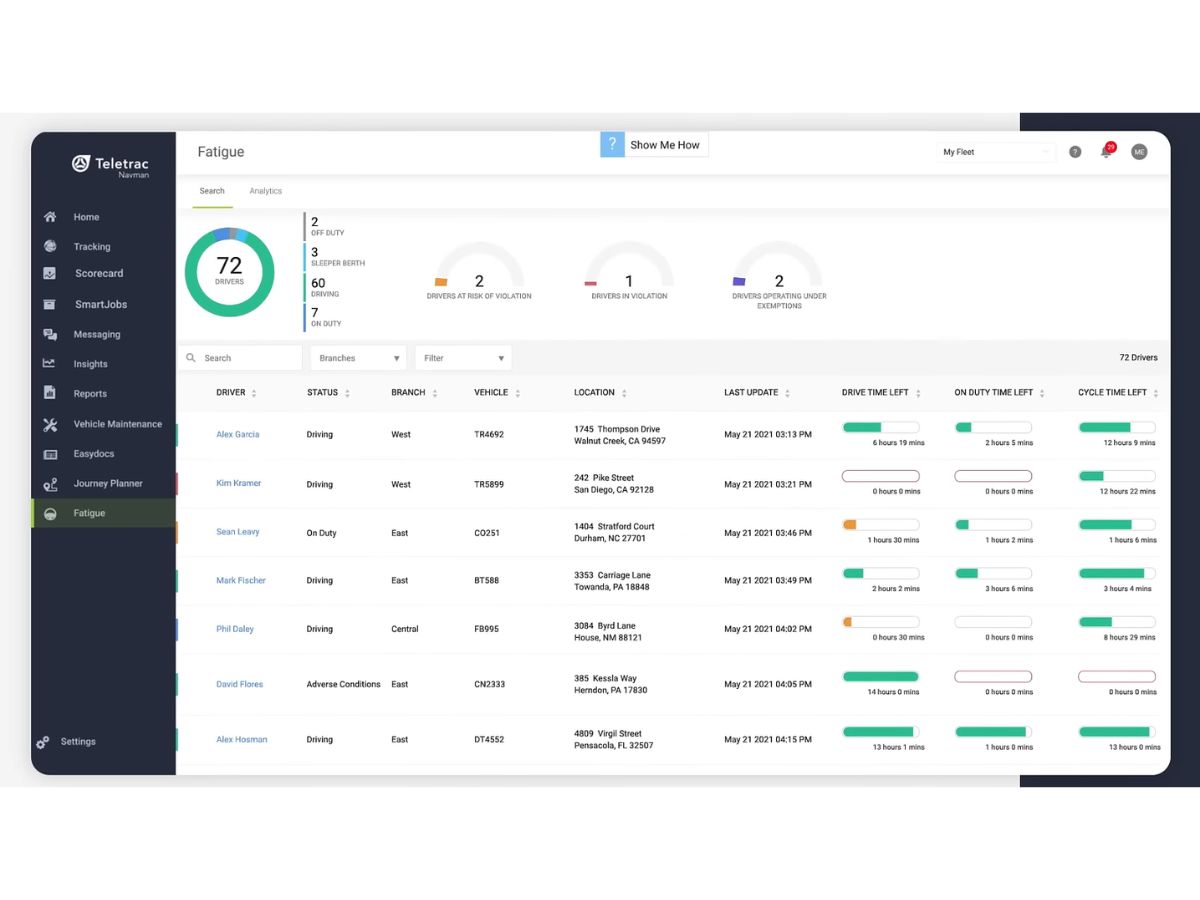Click the ME user avatar
Image resolution: width=1200 pixels, height=900 pixels.
coord(1139,152)
